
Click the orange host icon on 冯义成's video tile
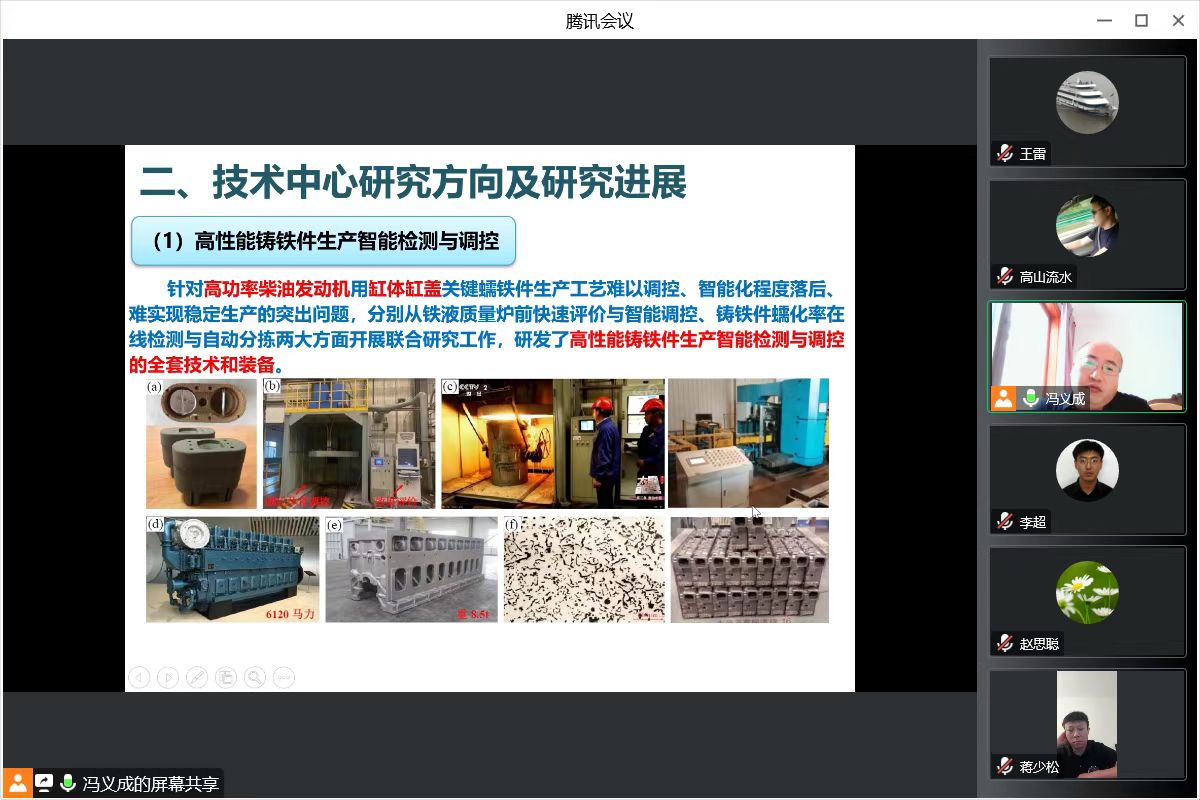[1003, 398]
